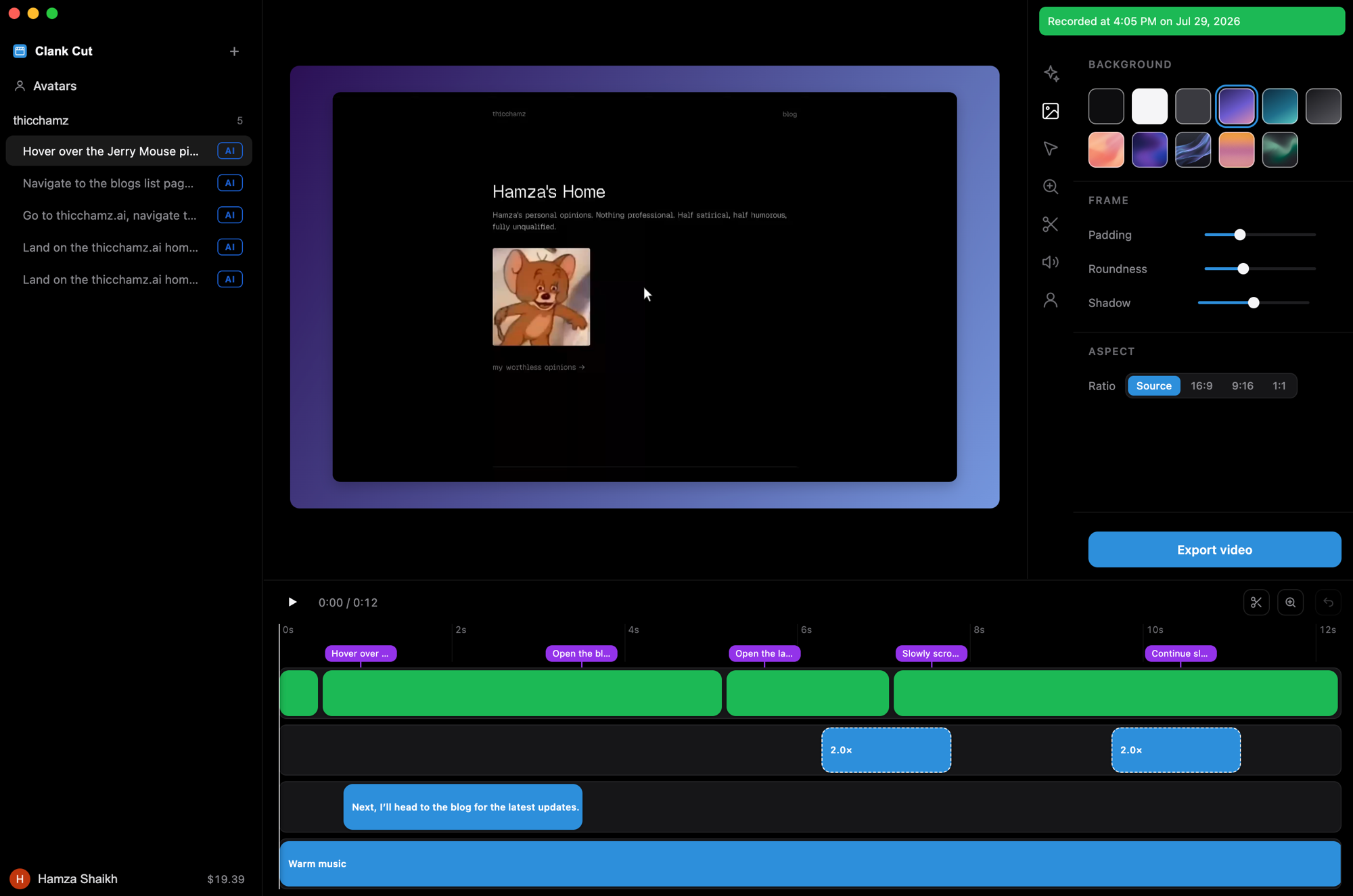
Task: Open the trim scissors panel in sidebar
Action: point(1051,224)
